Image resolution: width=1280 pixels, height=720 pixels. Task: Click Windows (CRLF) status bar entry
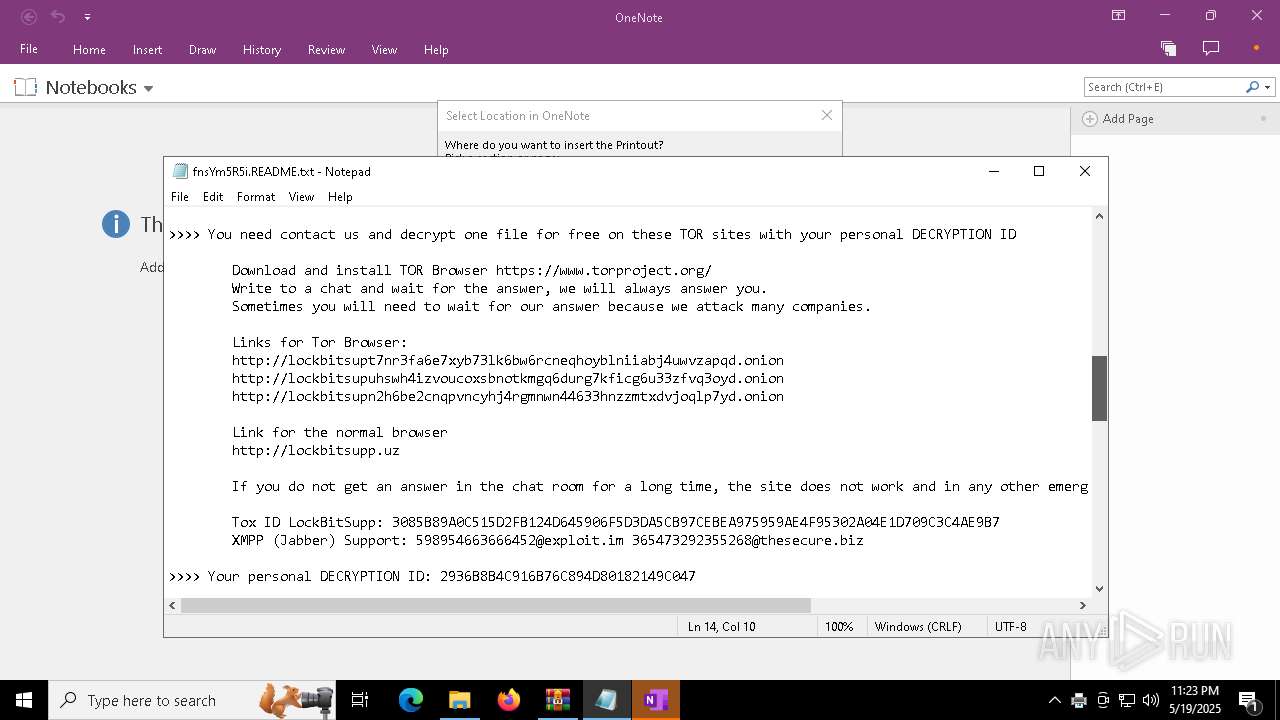coord(918,627)
